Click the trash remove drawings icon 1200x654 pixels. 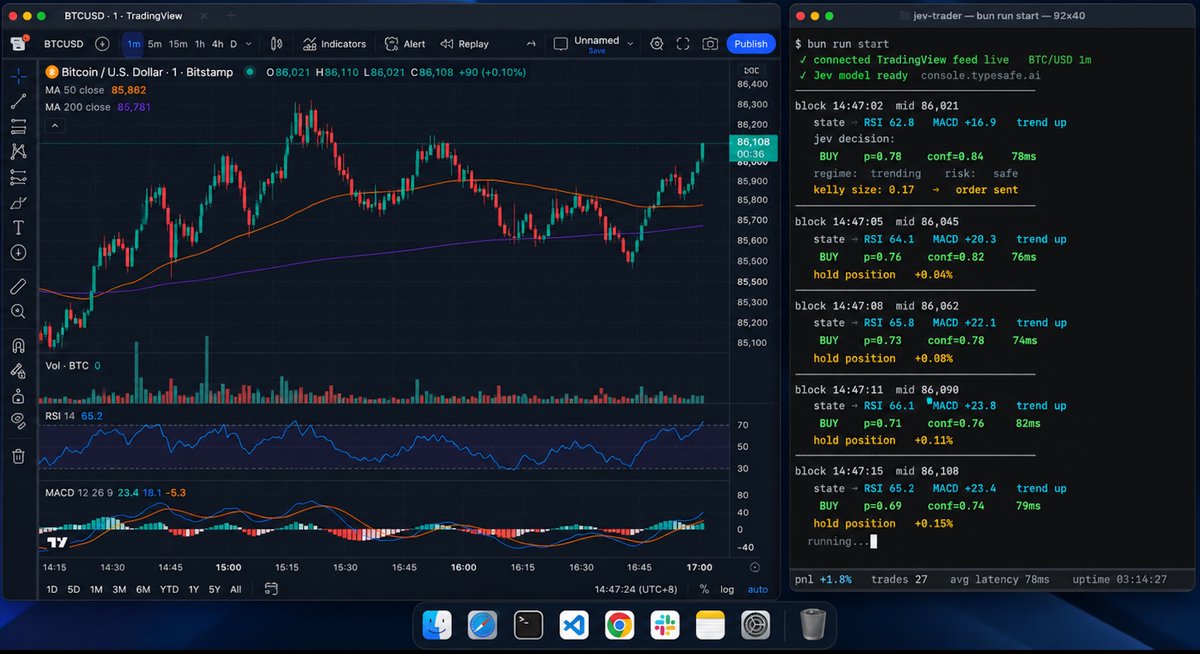pos(18,456)
